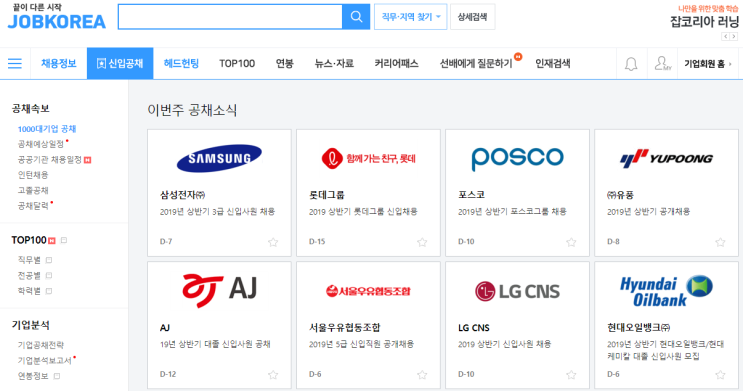Screen dimensions: 743x391
Task: Open new-window icon next to 연봉정보
Action: coord(57,376)
